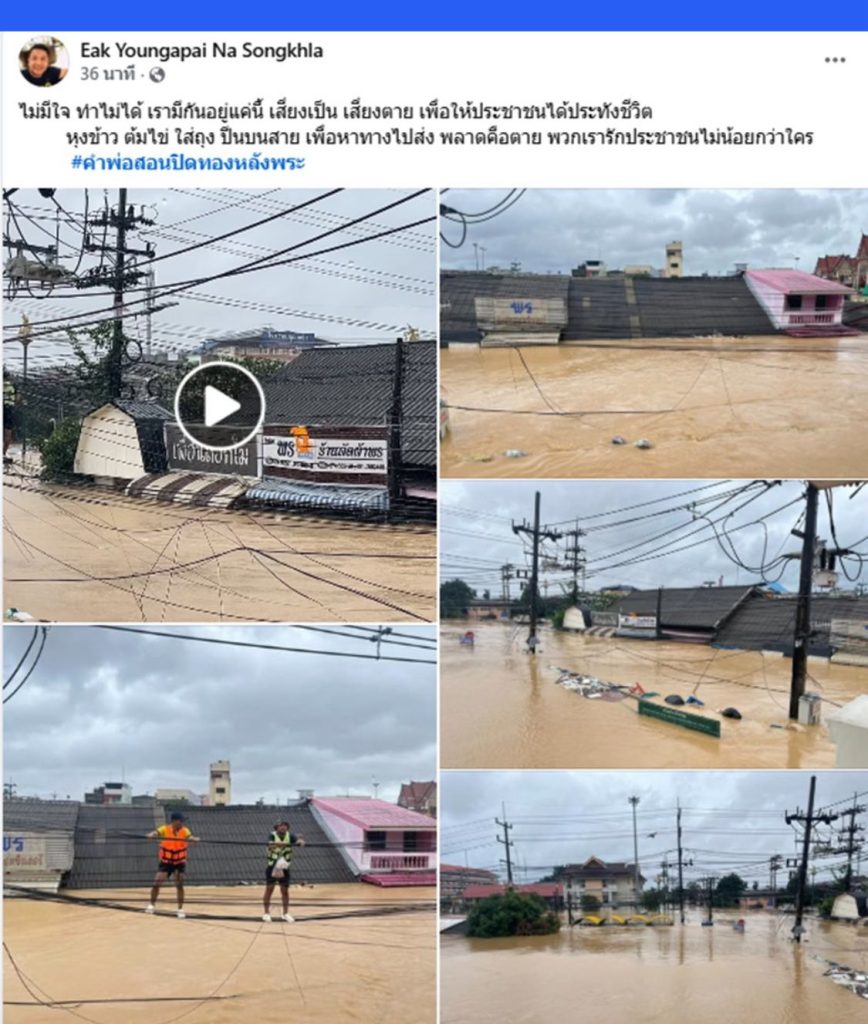Image resolution: width=868 pixels, height=1024 pixels.
Task: Open the author's round profile picture
Action: 44,61
